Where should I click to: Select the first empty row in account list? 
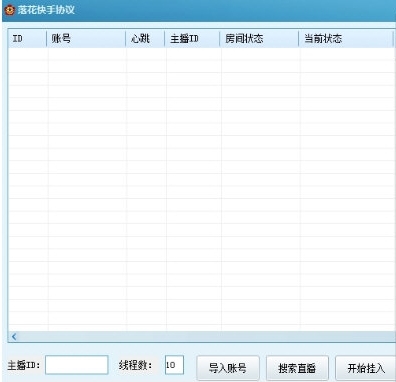pyautogui.click(x=201, y=54)
